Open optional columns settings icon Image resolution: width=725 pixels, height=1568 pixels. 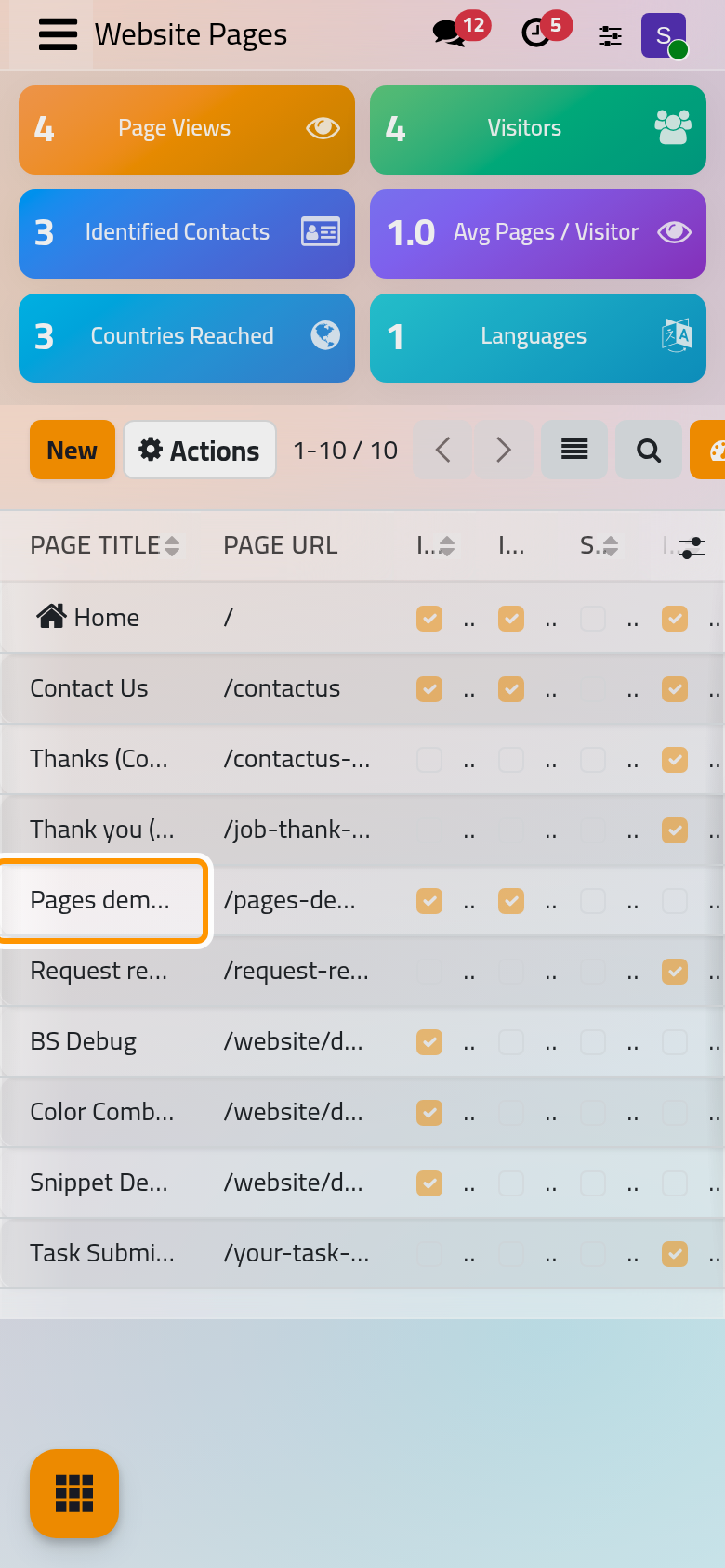click(692, 547)
